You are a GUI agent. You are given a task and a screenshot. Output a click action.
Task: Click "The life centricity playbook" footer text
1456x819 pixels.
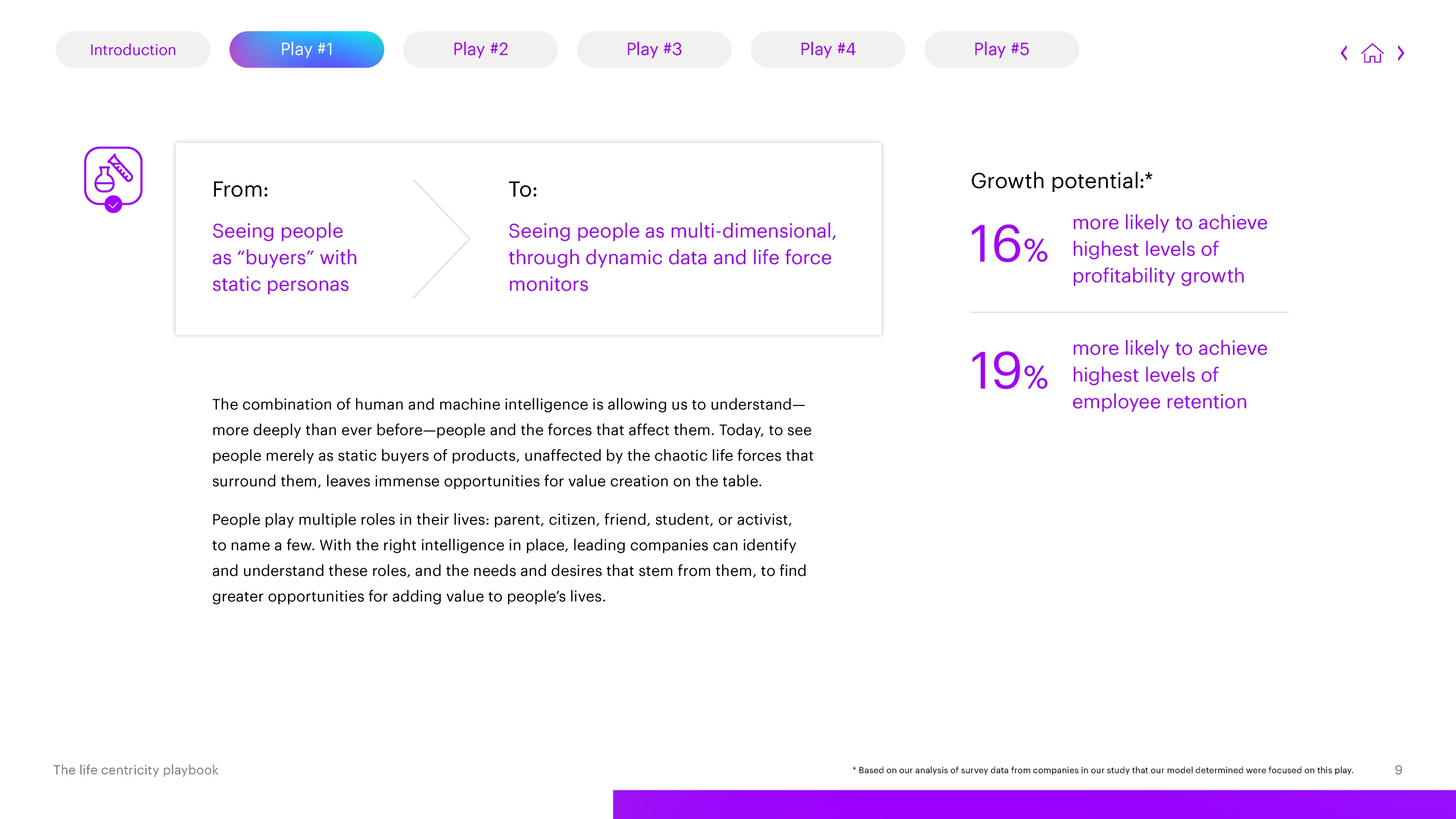(136, 770)
